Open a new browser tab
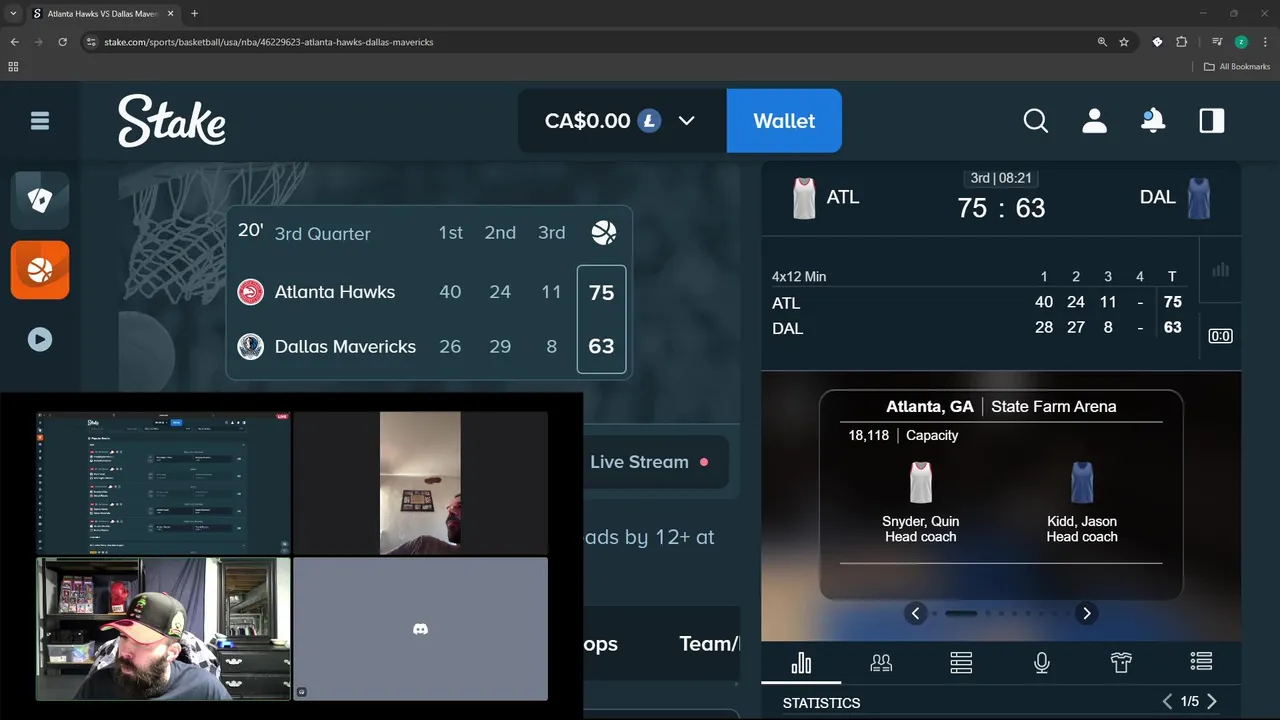Image resolution: width=1280 pixels, height=720 pixels. (195, 14)
